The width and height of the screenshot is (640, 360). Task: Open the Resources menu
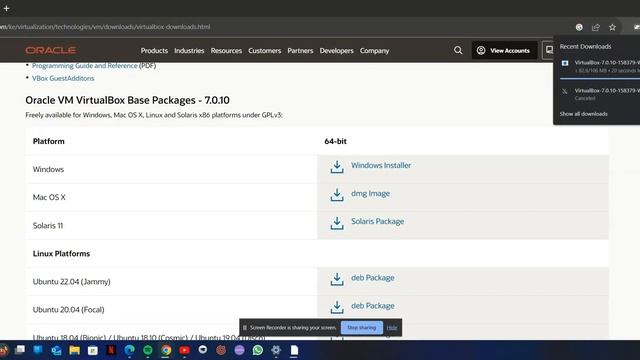[x=226, y=51]
